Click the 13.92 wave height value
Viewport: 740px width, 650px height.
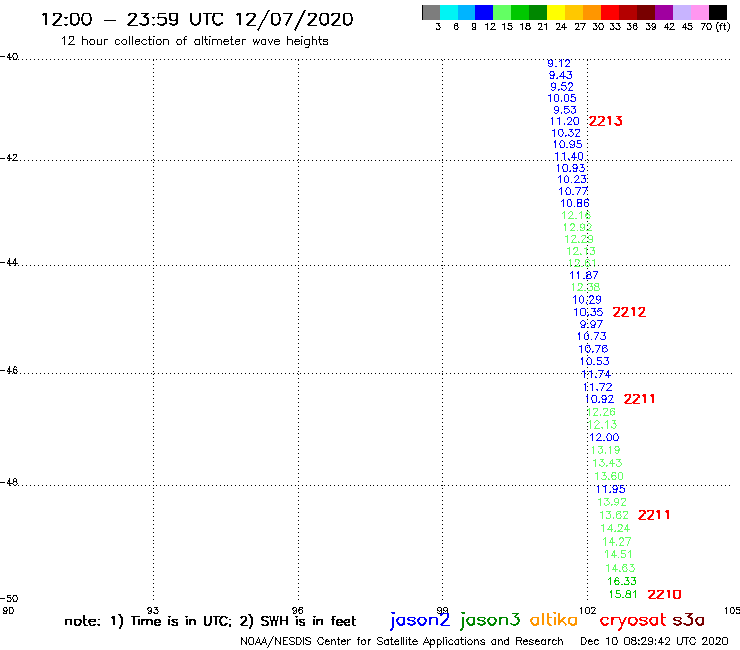coord(612,502)
